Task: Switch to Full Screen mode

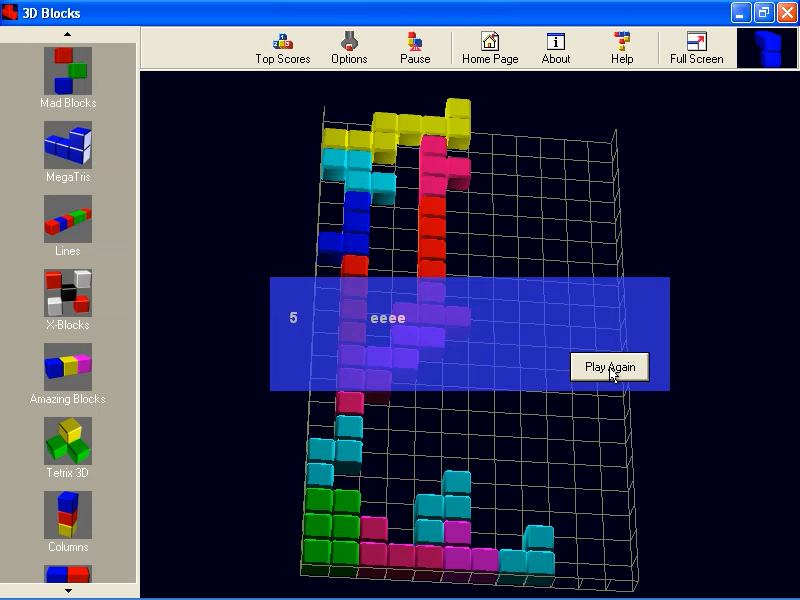Action: [x=696, y=47]
